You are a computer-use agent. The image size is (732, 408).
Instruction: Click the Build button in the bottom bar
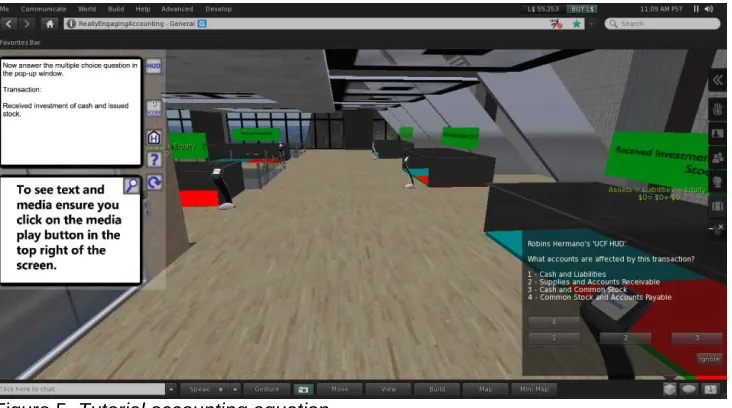tap(437, 389)
